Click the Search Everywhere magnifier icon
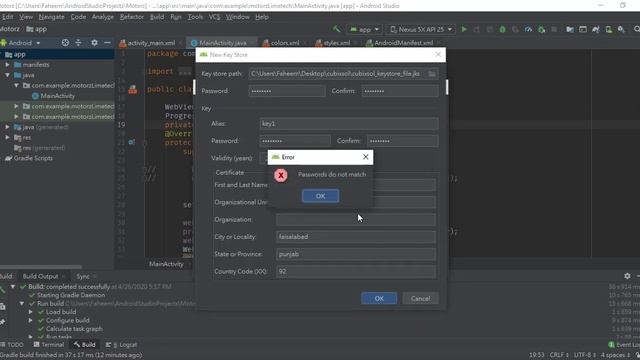The height and width of the screenshot is (360, 640). click(637, 29)
